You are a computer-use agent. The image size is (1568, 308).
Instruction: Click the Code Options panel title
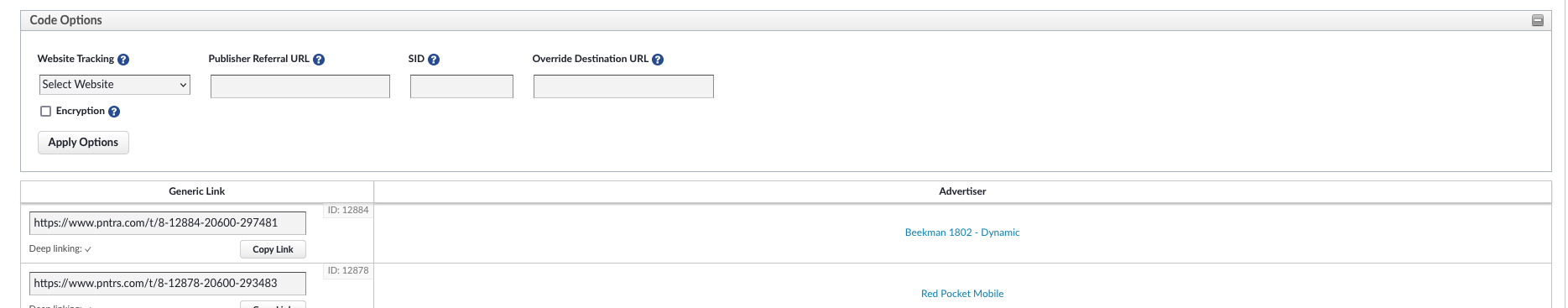[66, 20]
